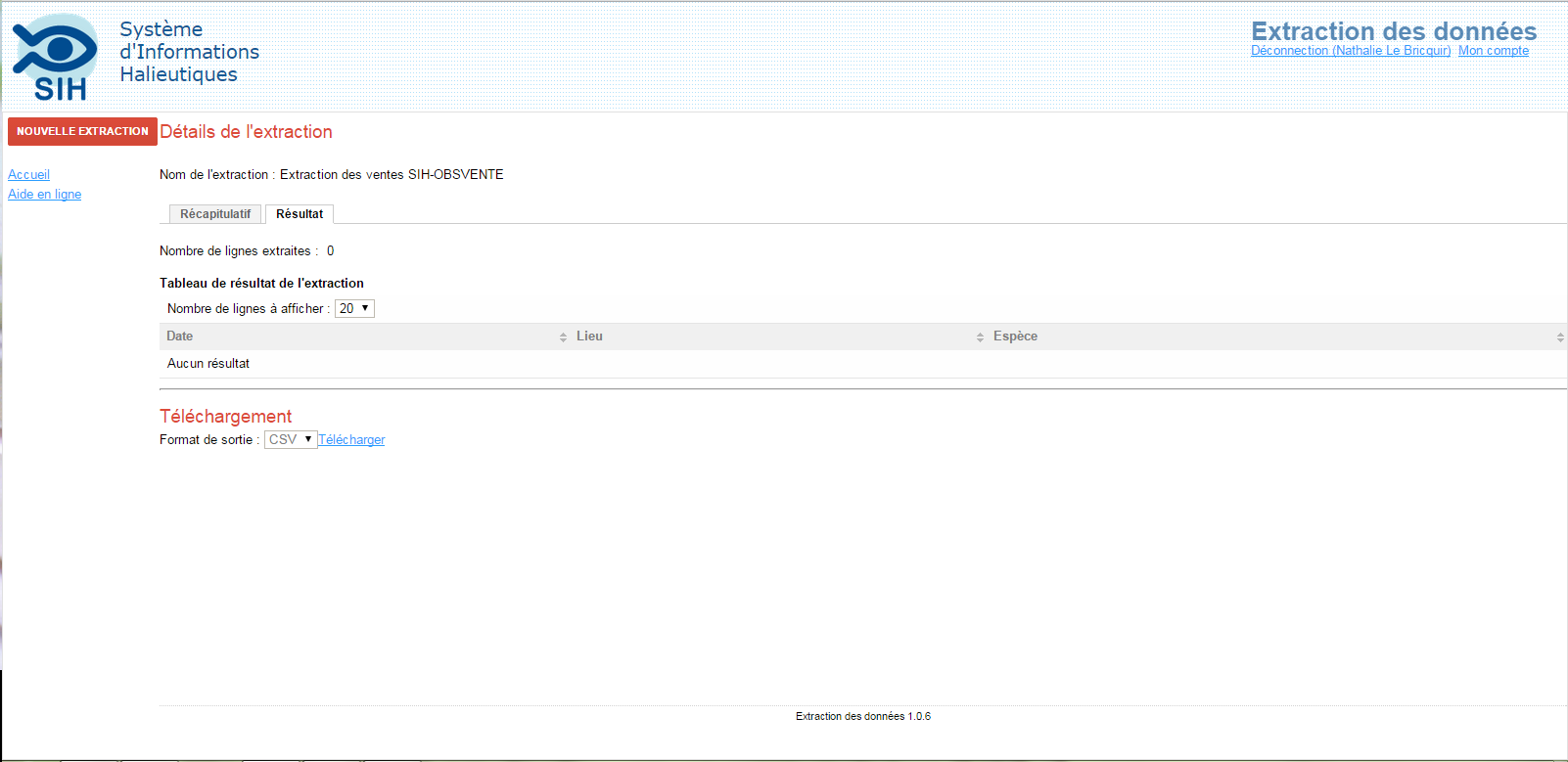1568x762 pixels.
Task: Select the Résultat tab
Action: (x=300, y=214)
